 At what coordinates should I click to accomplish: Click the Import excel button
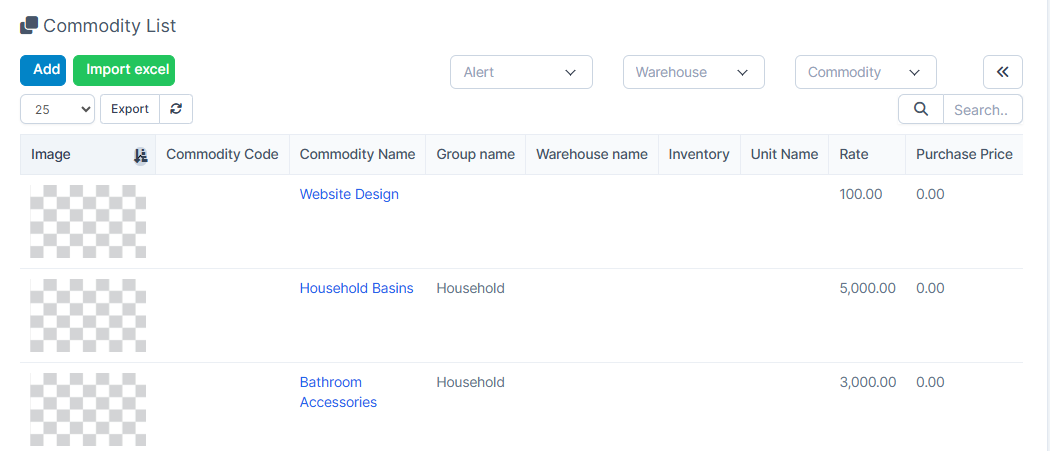[x=124, y=70]
